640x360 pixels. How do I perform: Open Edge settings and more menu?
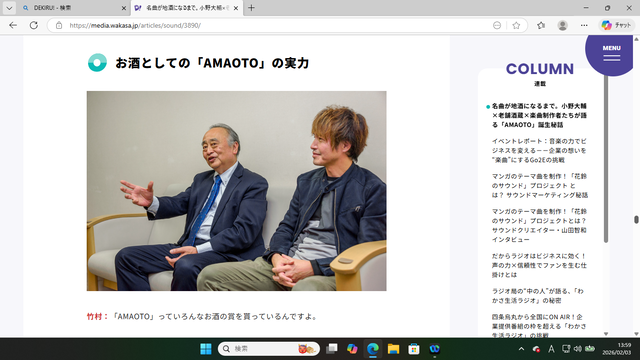(x=584, y=25)
